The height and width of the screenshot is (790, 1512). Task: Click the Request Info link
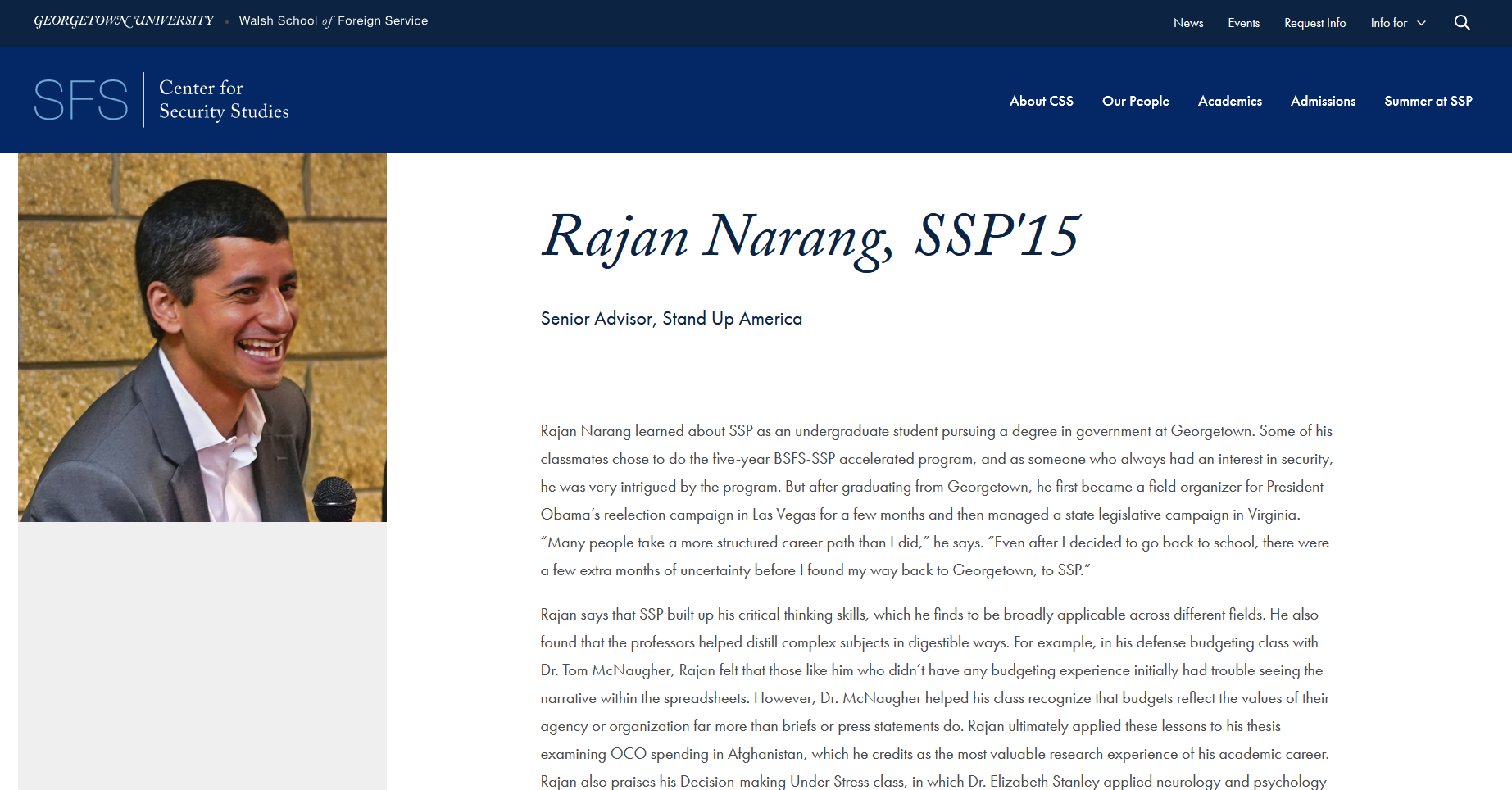click(1314, 23)
